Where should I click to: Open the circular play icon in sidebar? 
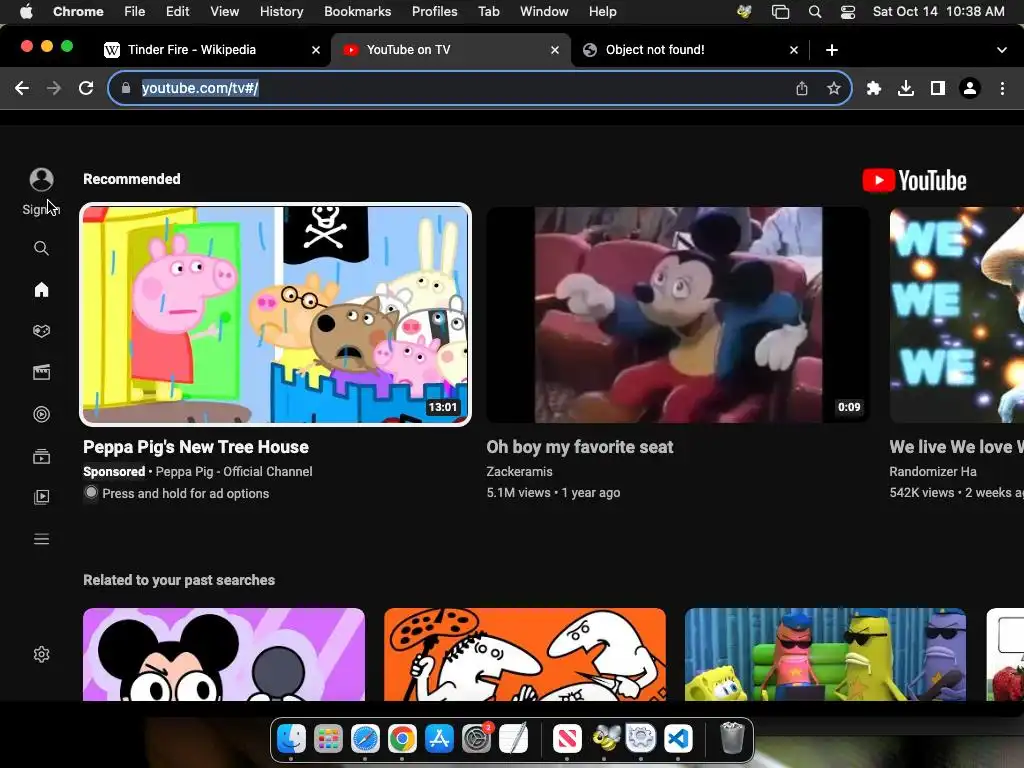click(41, 414)
